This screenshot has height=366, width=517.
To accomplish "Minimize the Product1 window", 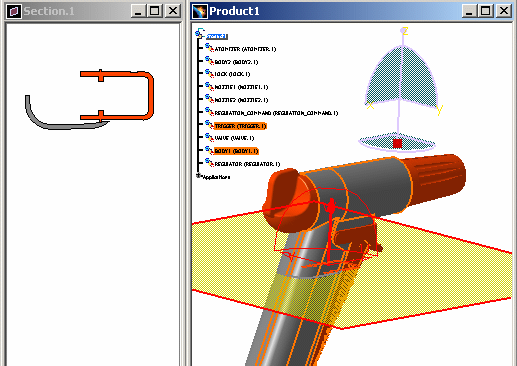I will (469, 11).
